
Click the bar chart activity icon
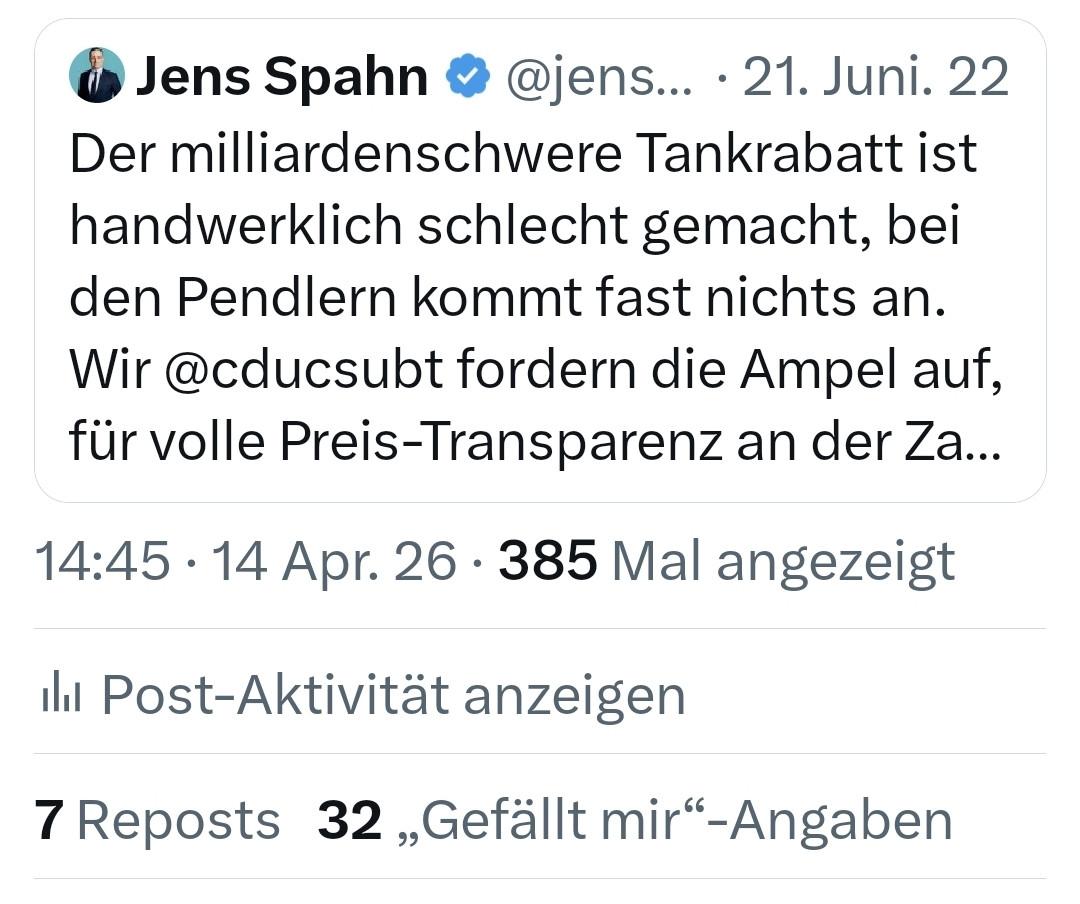click(x=61, y=695)
